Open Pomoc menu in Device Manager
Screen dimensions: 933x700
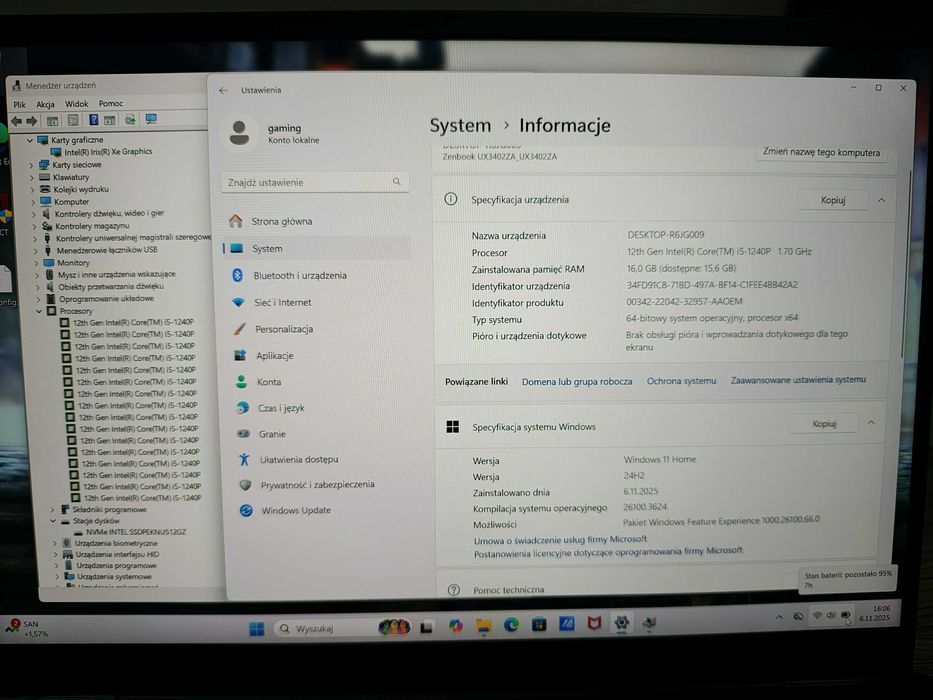111,103
